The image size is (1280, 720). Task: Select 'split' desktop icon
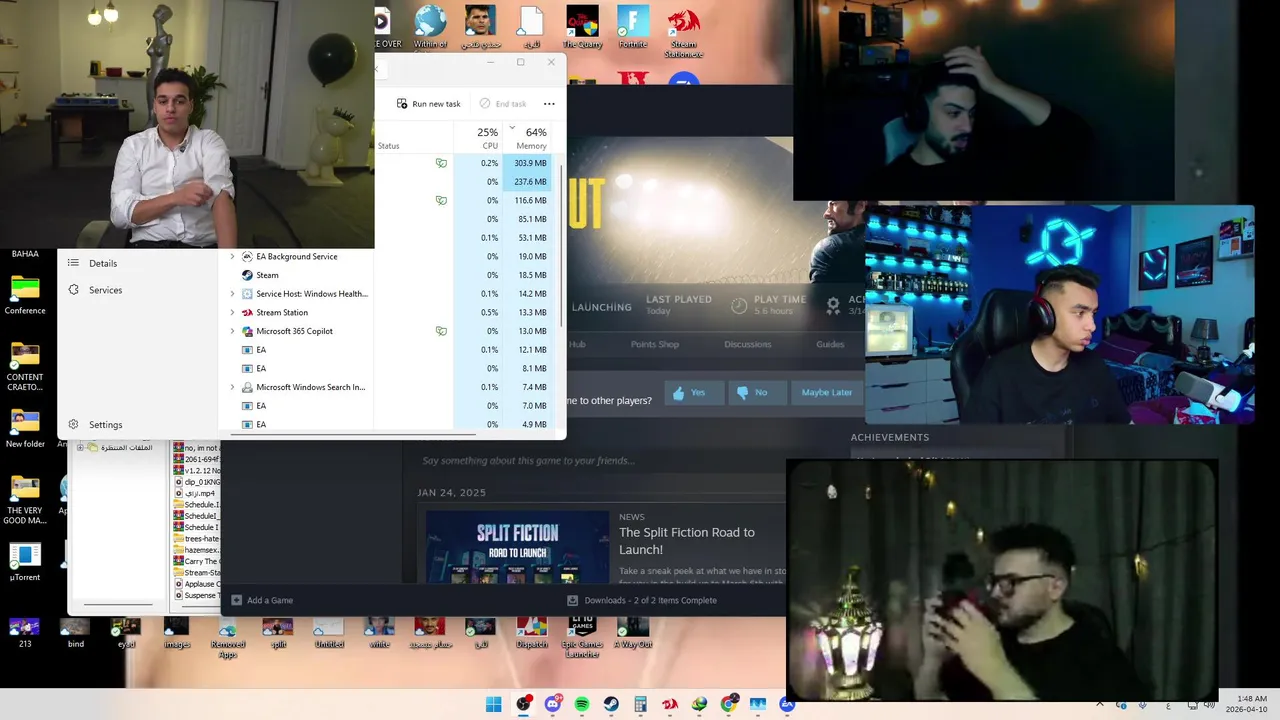coord(278,632)
